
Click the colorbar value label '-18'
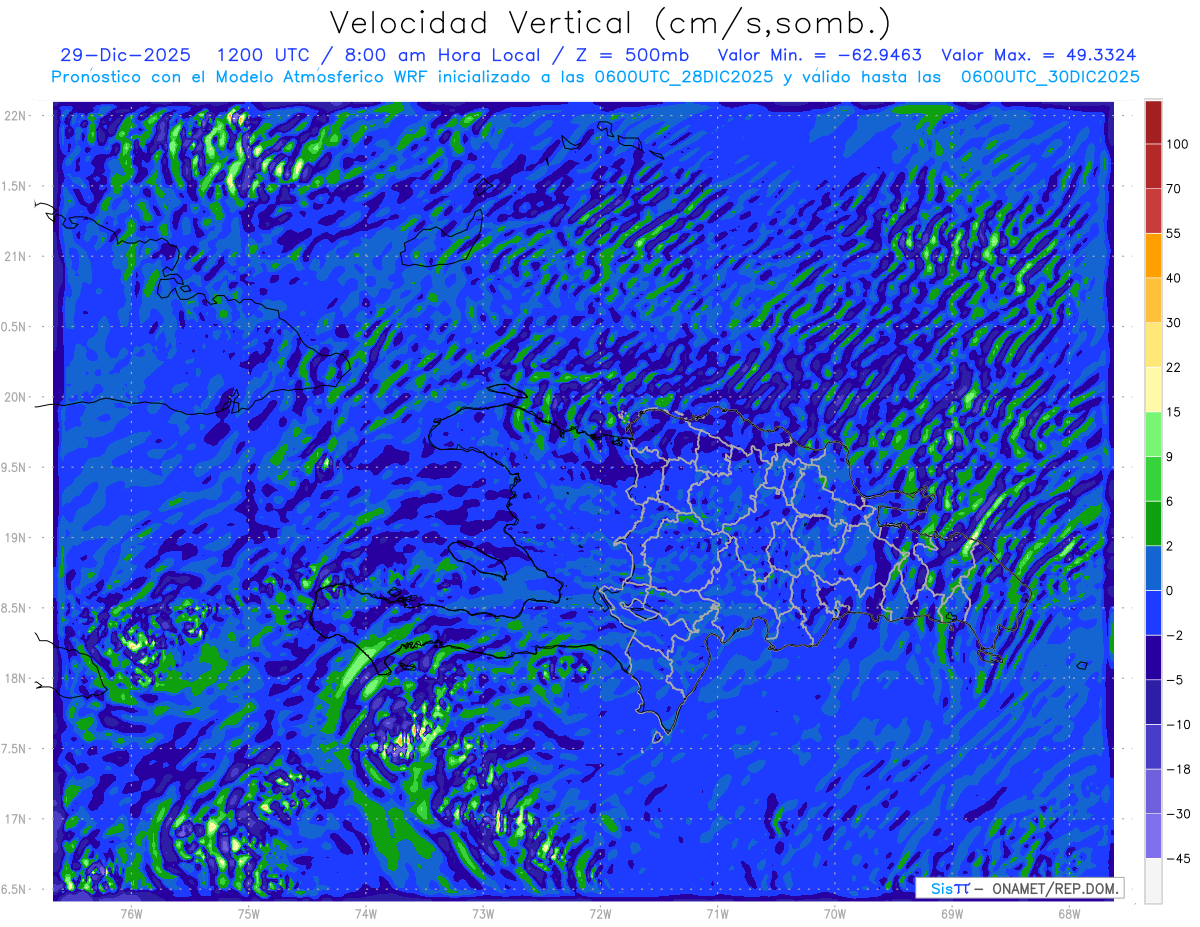coord(1178,769)
